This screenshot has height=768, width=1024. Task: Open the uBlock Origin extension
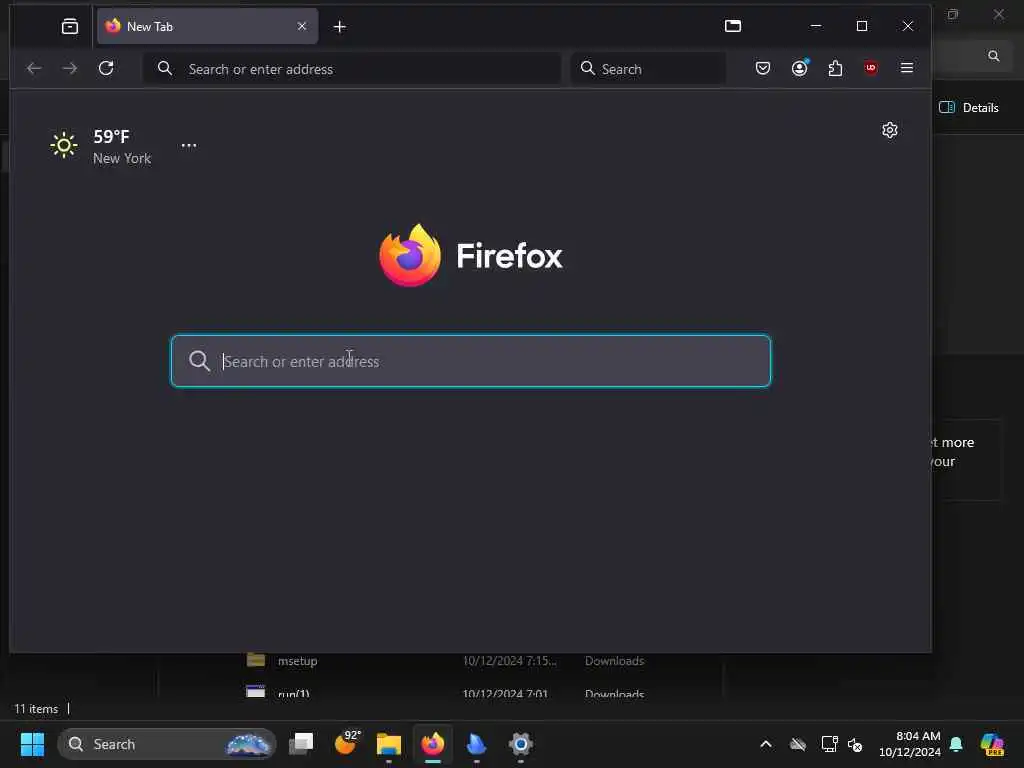point(871,68)
